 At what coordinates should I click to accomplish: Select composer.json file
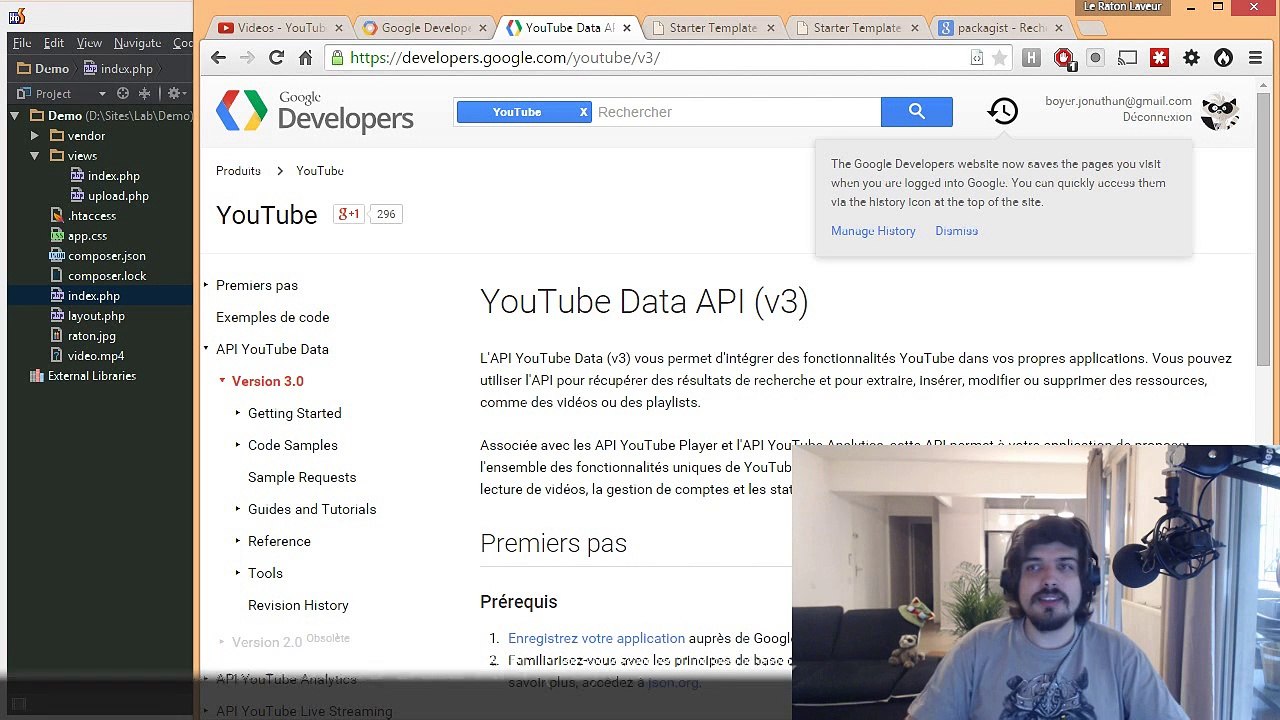(98, 256)
